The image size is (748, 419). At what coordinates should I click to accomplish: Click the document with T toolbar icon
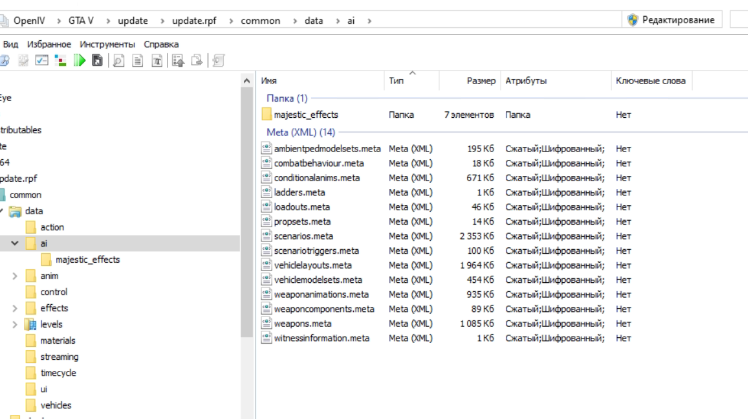(x=156, y=61)
